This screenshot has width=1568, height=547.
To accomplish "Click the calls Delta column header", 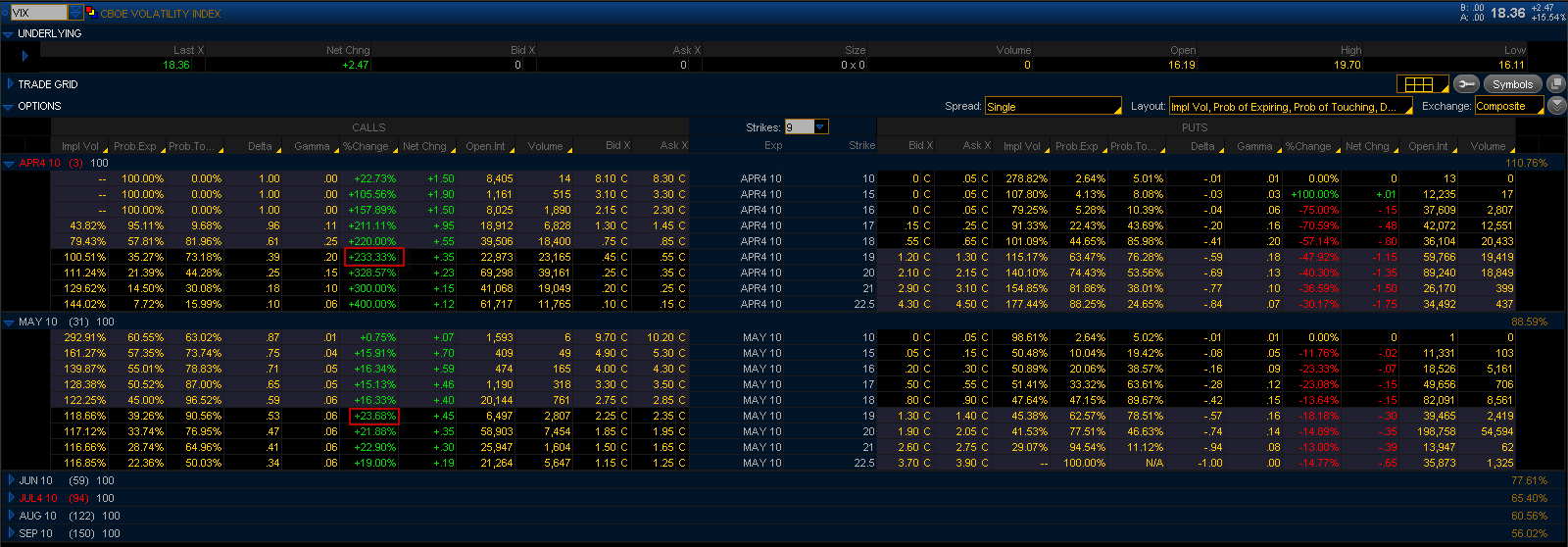I will [x=259, y=146].
